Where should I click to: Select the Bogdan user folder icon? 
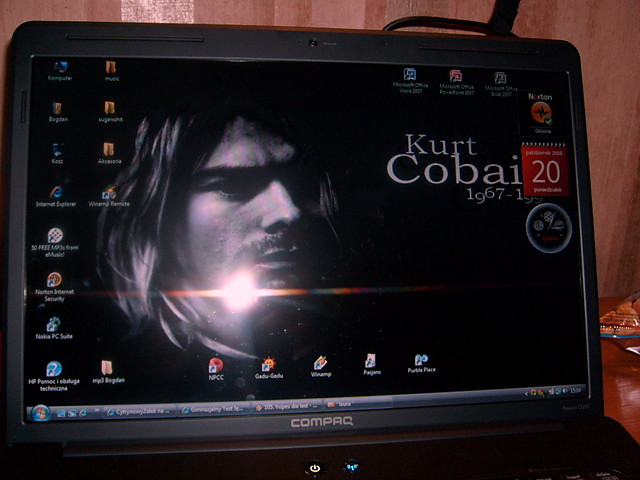tap(58, 112)
